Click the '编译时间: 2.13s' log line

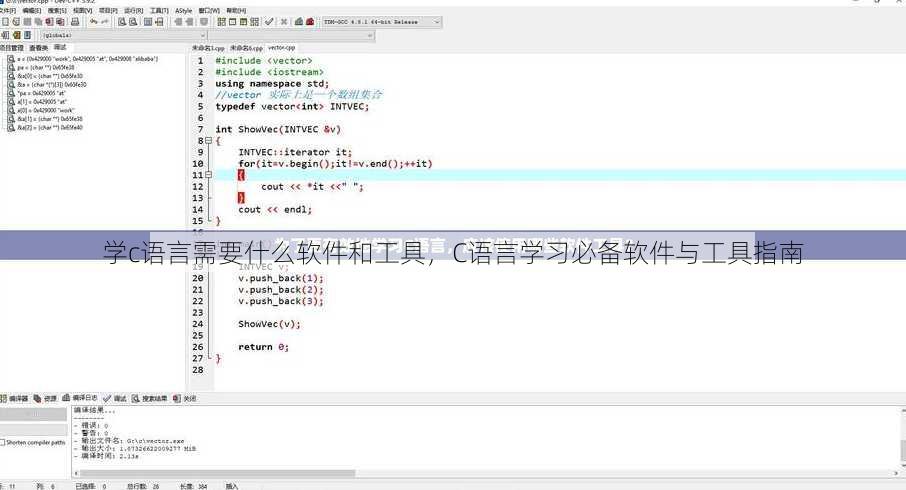tap(106, 456)
